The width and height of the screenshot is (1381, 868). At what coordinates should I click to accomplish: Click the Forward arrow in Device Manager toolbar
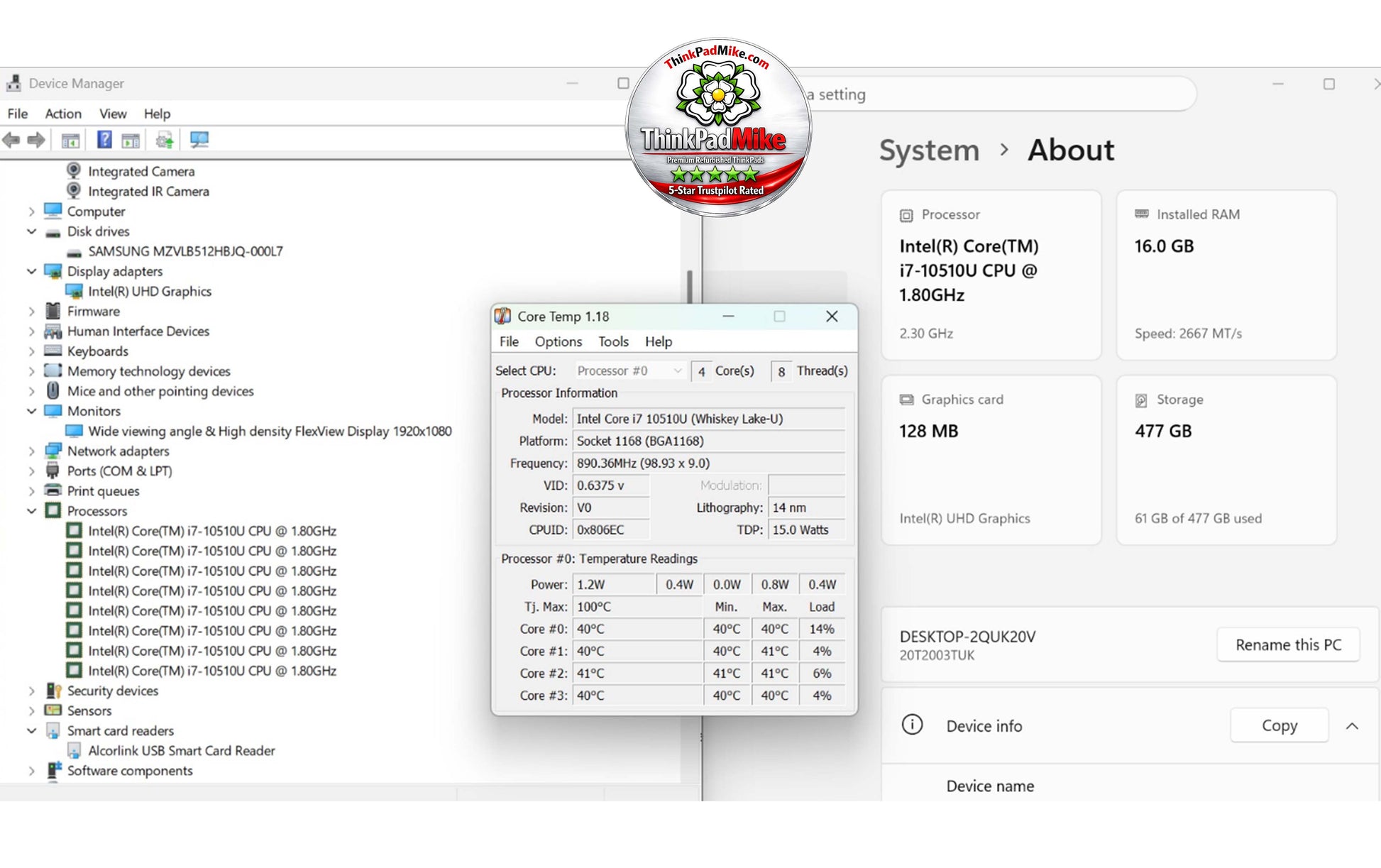36,140
